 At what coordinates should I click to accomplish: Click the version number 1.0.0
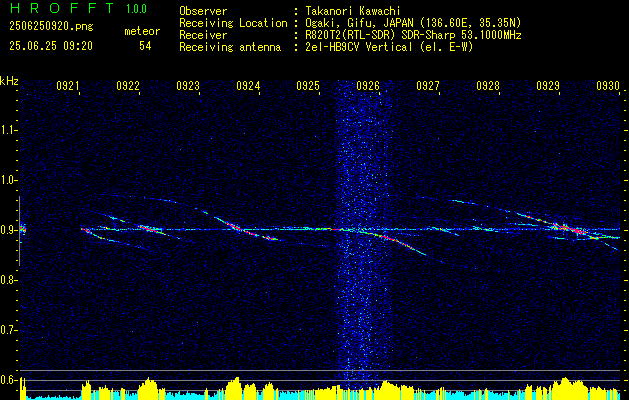(136, 8)
